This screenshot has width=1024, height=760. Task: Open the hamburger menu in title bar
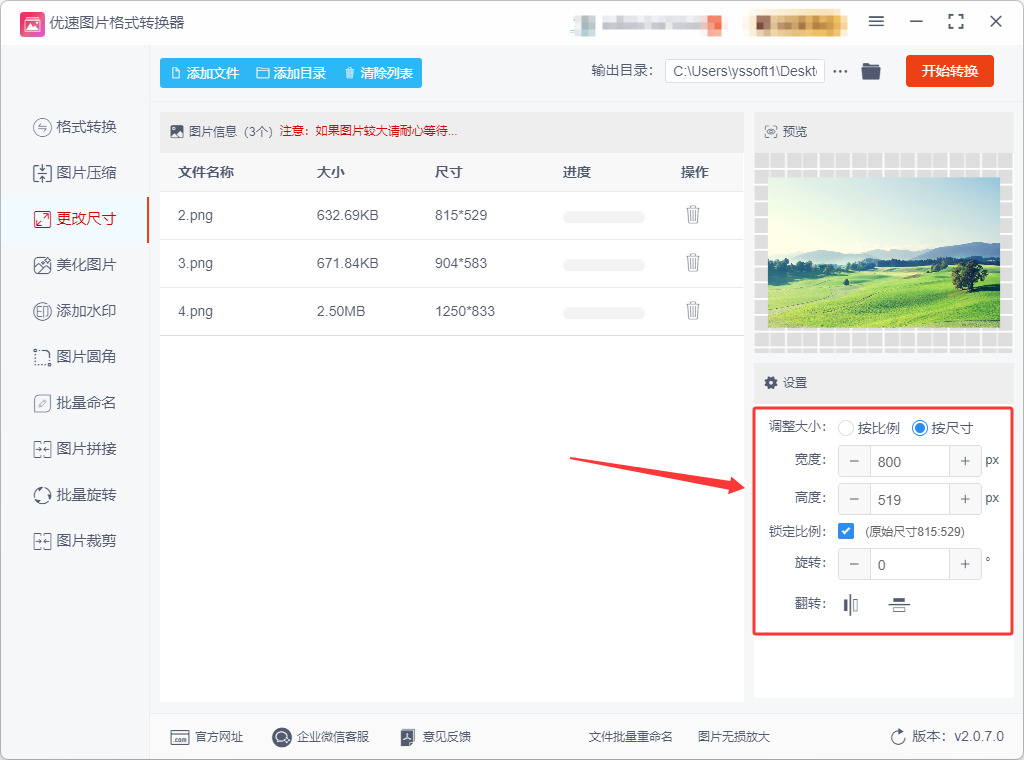pyautogui.click(x=876, y=22)
